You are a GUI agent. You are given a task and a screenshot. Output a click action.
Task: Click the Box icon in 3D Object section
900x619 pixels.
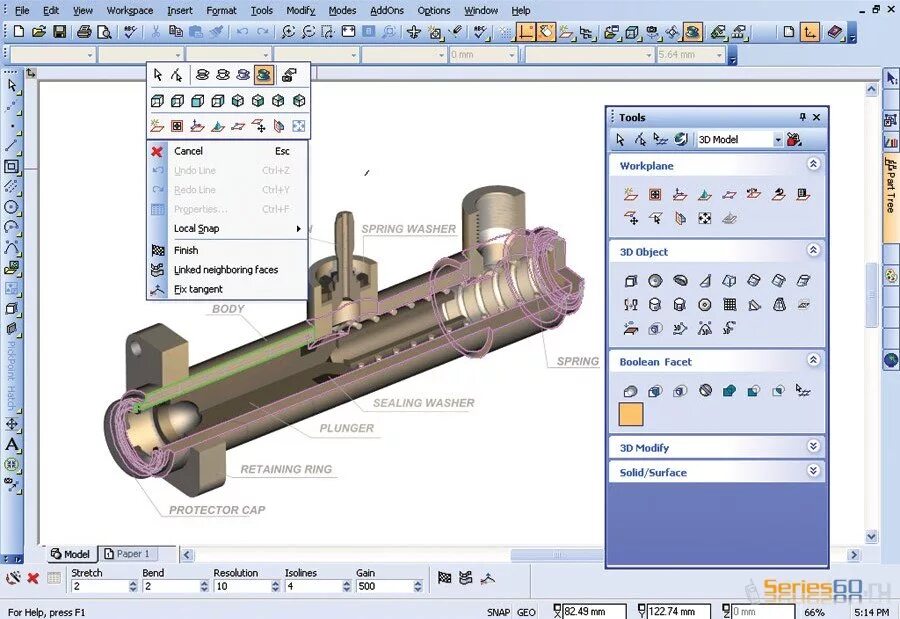coord(631,280)
